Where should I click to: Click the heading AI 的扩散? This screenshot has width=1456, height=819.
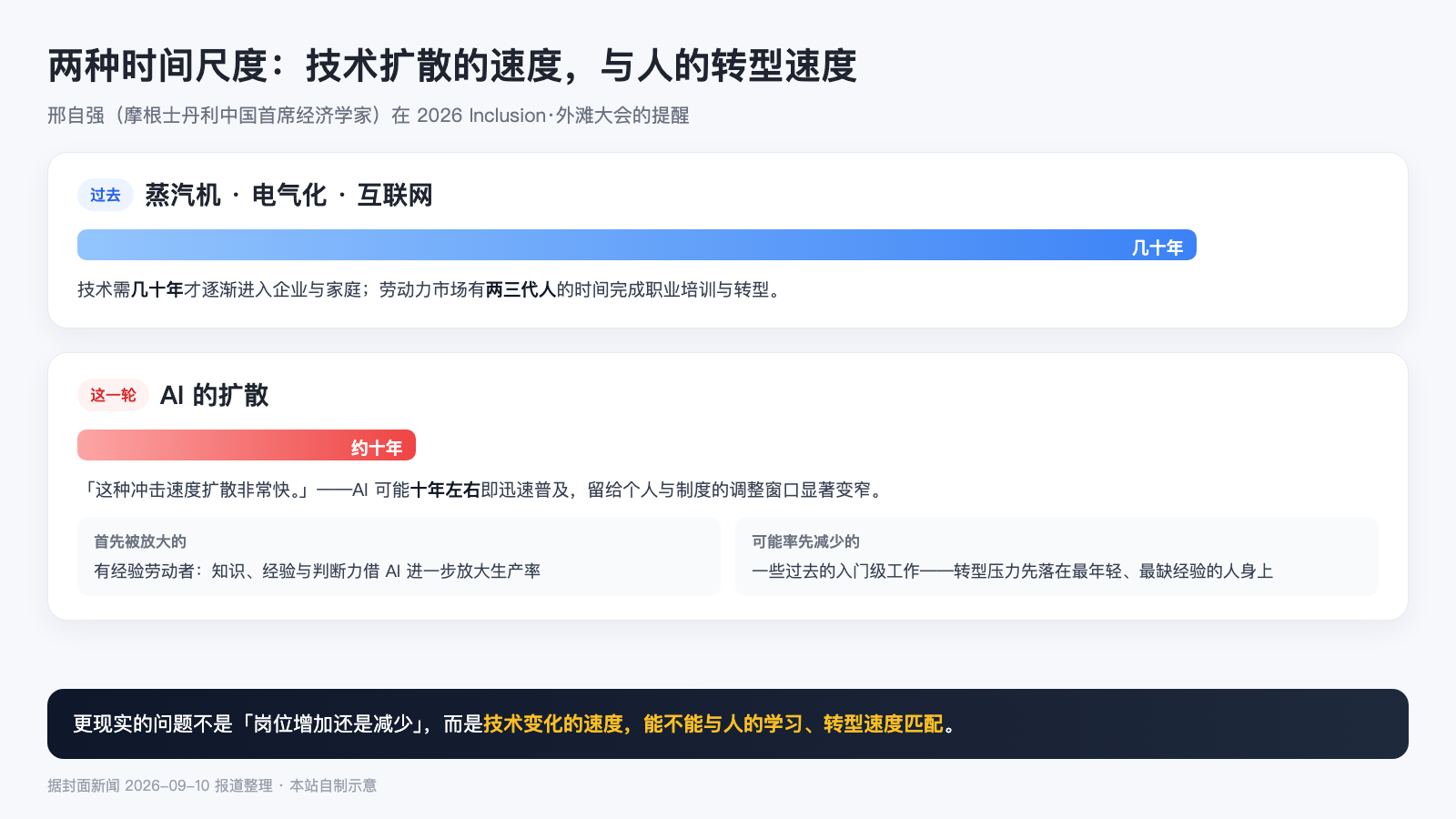[215, 395]
